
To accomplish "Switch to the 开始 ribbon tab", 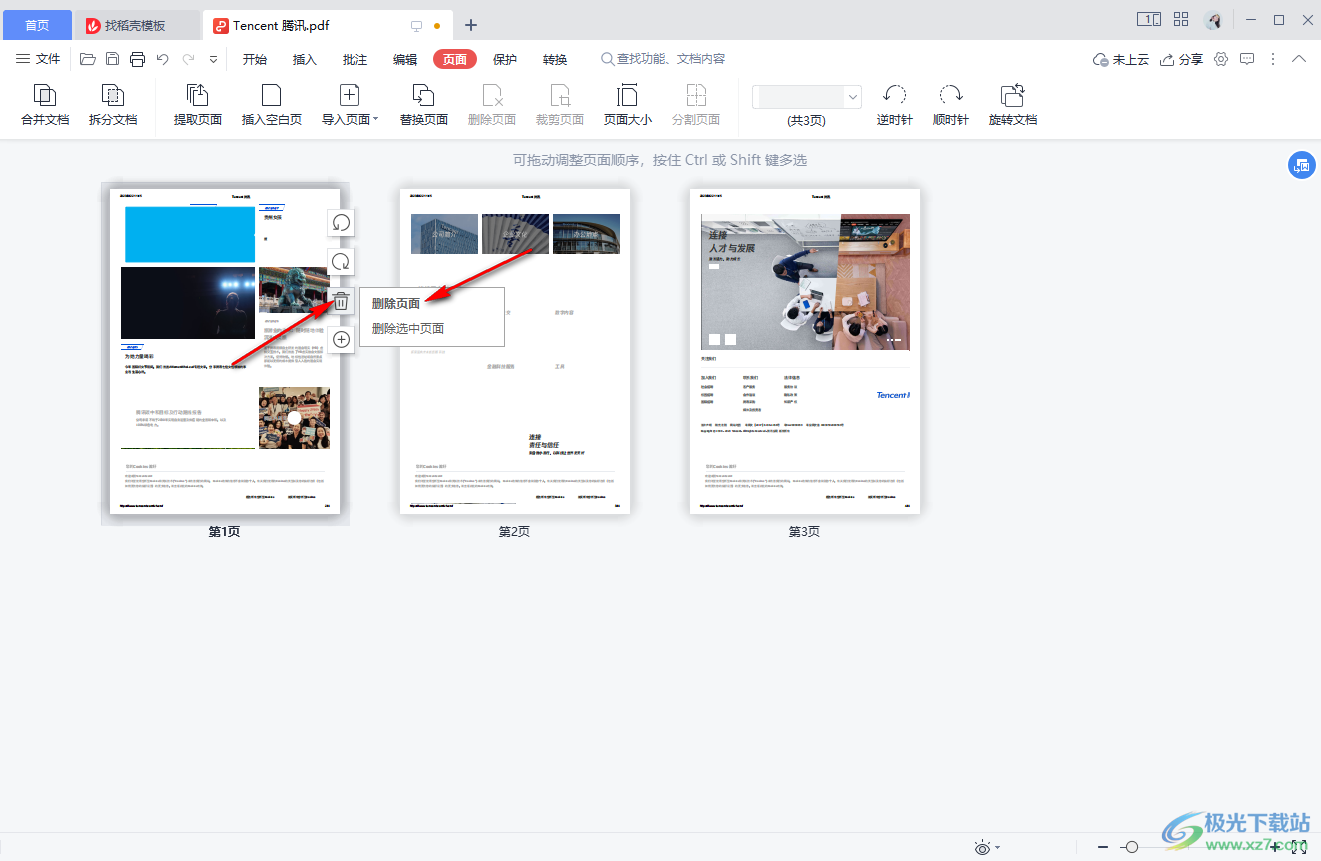I will coord(255,59).
